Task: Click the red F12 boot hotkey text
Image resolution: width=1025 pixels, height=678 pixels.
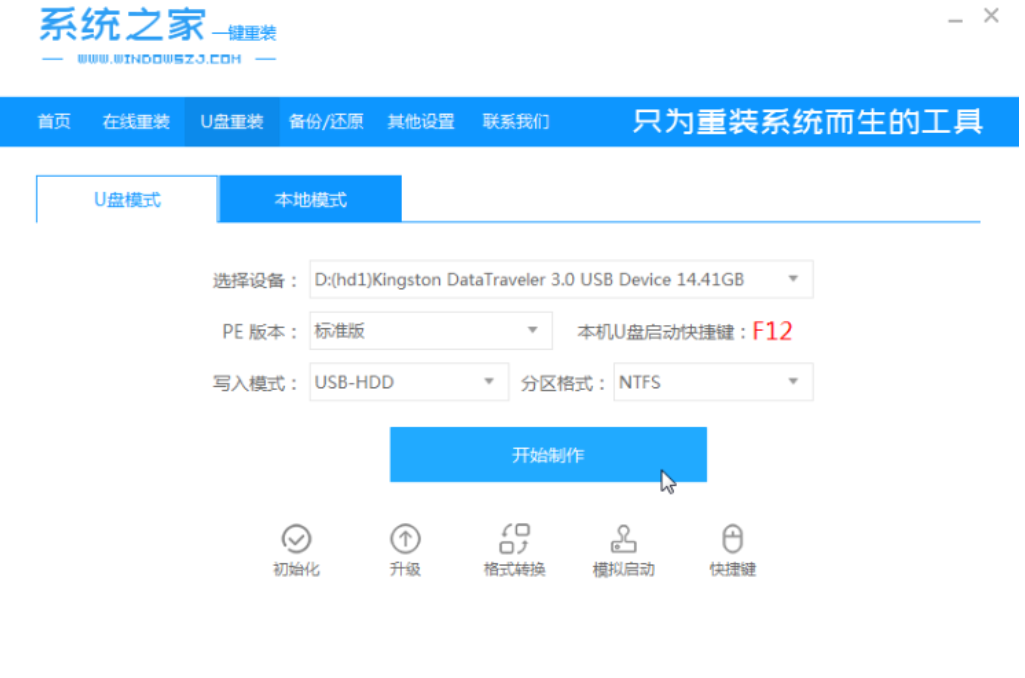Action: click(772, 331)
